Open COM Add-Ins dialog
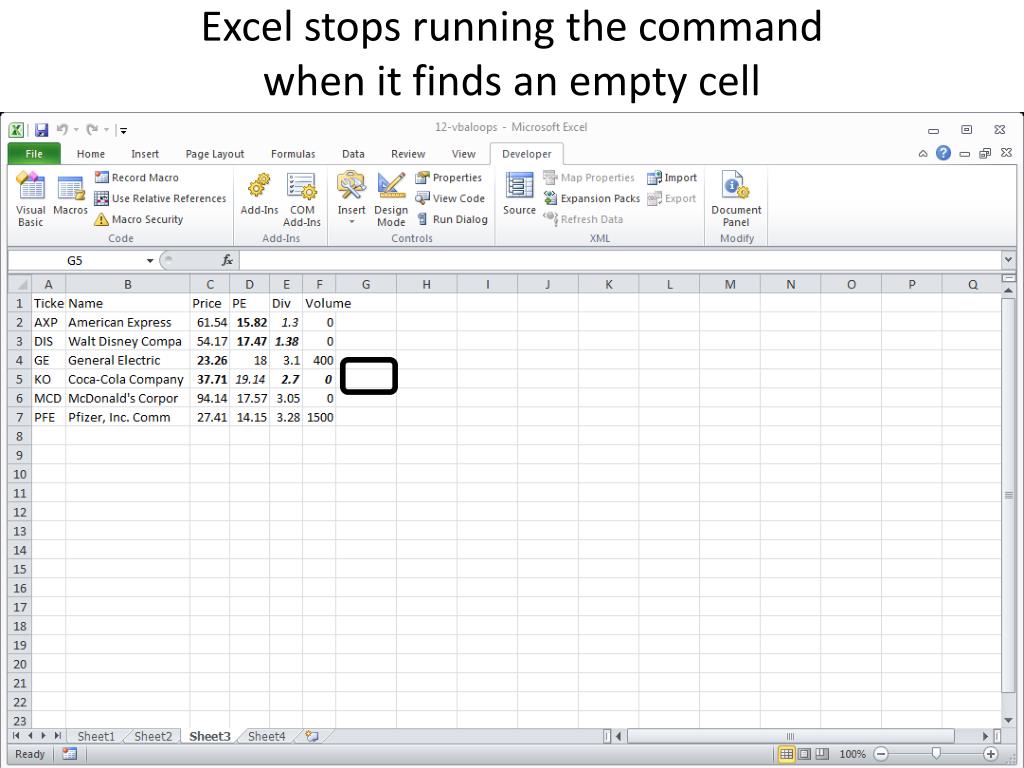The height and width of the screenshot is (768, 1024). (302, 199)
